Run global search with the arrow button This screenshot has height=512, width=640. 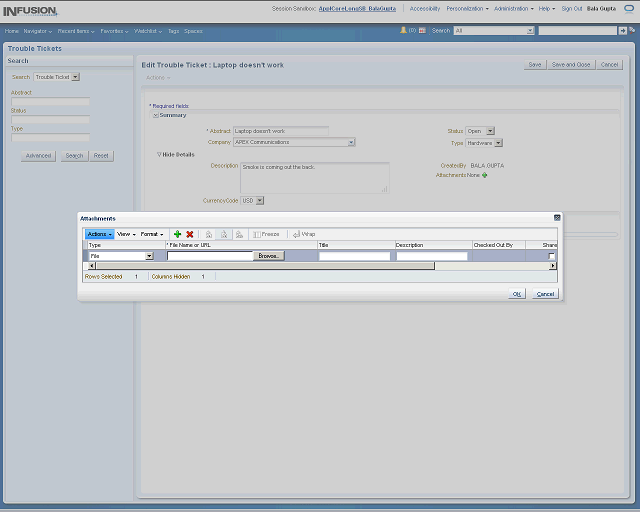pos(622,31)
